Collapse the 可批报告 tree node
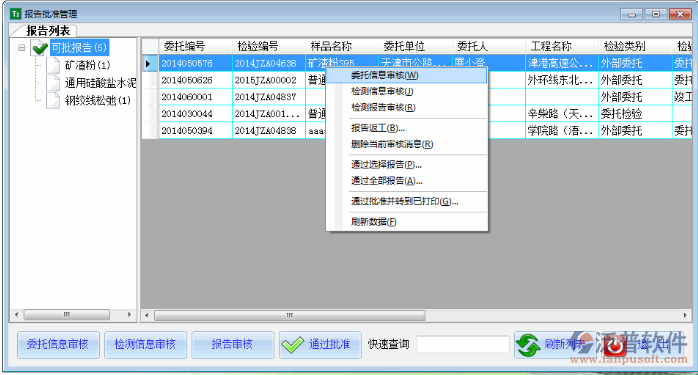This screenshot has width=698, height=375. (x=21, y=47)
